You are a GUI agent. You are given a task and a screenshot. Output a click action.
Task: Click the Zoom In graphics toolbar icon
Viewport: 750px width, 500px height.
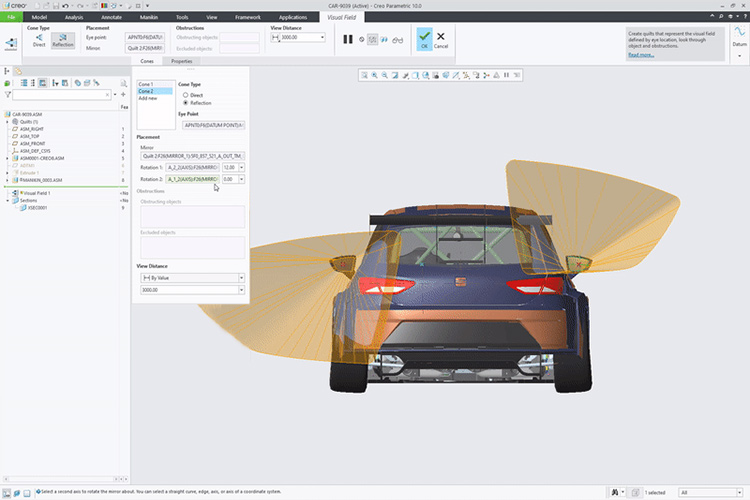(x=374, y=75)
